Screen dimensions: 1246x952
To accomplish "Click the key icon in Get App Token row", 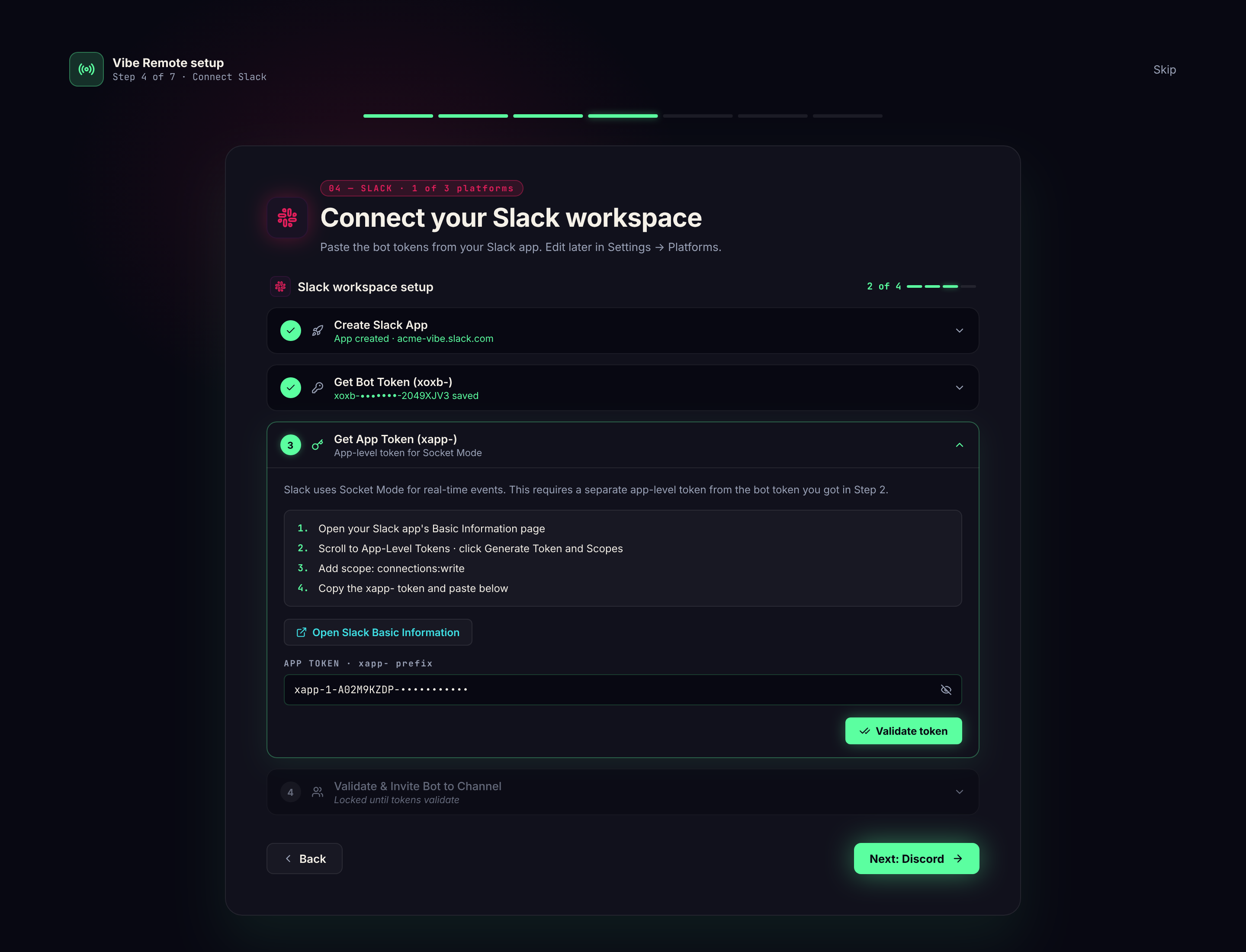I will coord(318,445).
